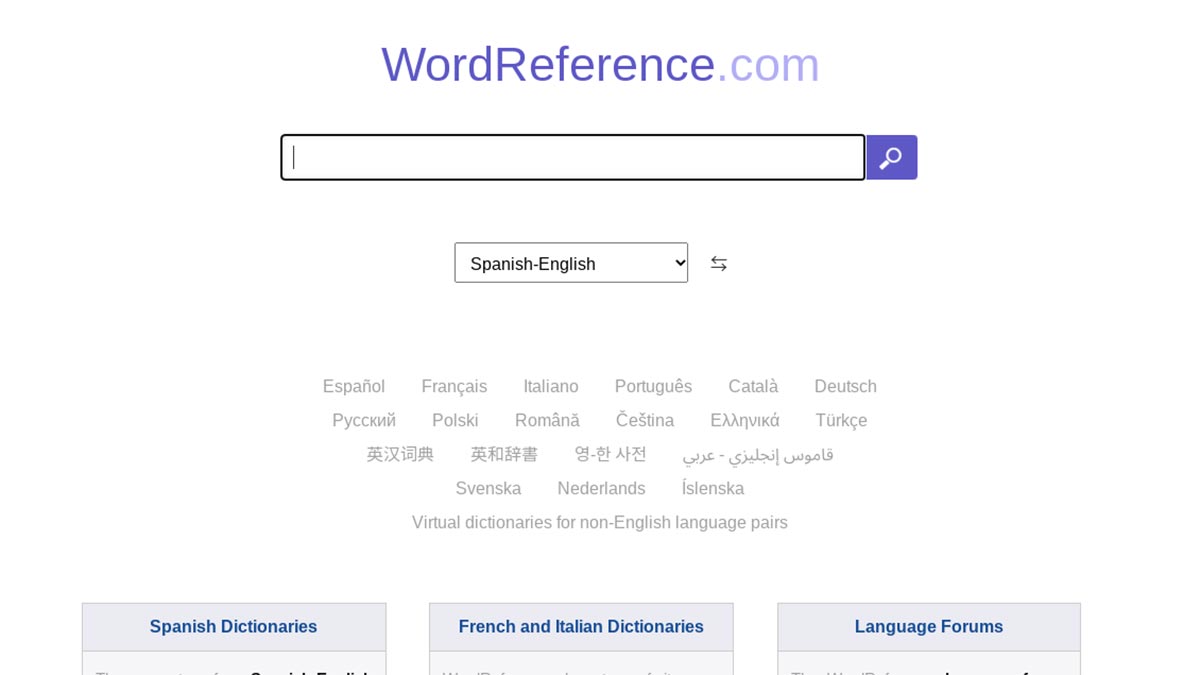
Task: Swap dictionary languages with the arrows icon
Action: [718, 264]
